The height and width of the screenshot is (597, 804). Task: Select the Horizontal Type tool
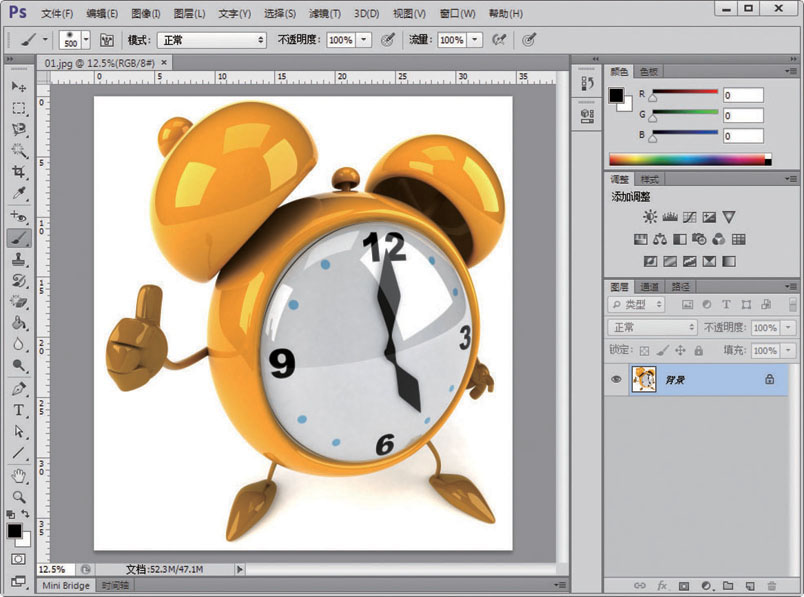(18, 410)
